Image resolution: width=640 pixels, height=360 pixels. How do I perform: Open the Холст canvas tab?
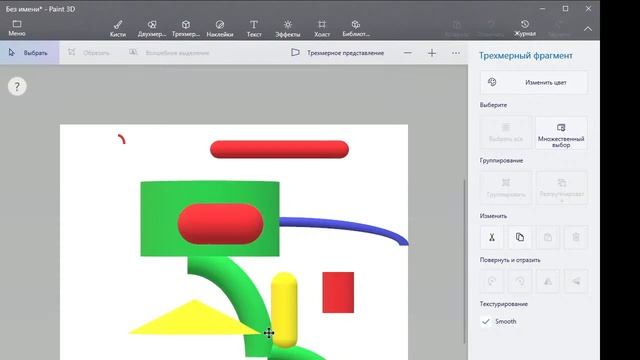tap(322, 29)
